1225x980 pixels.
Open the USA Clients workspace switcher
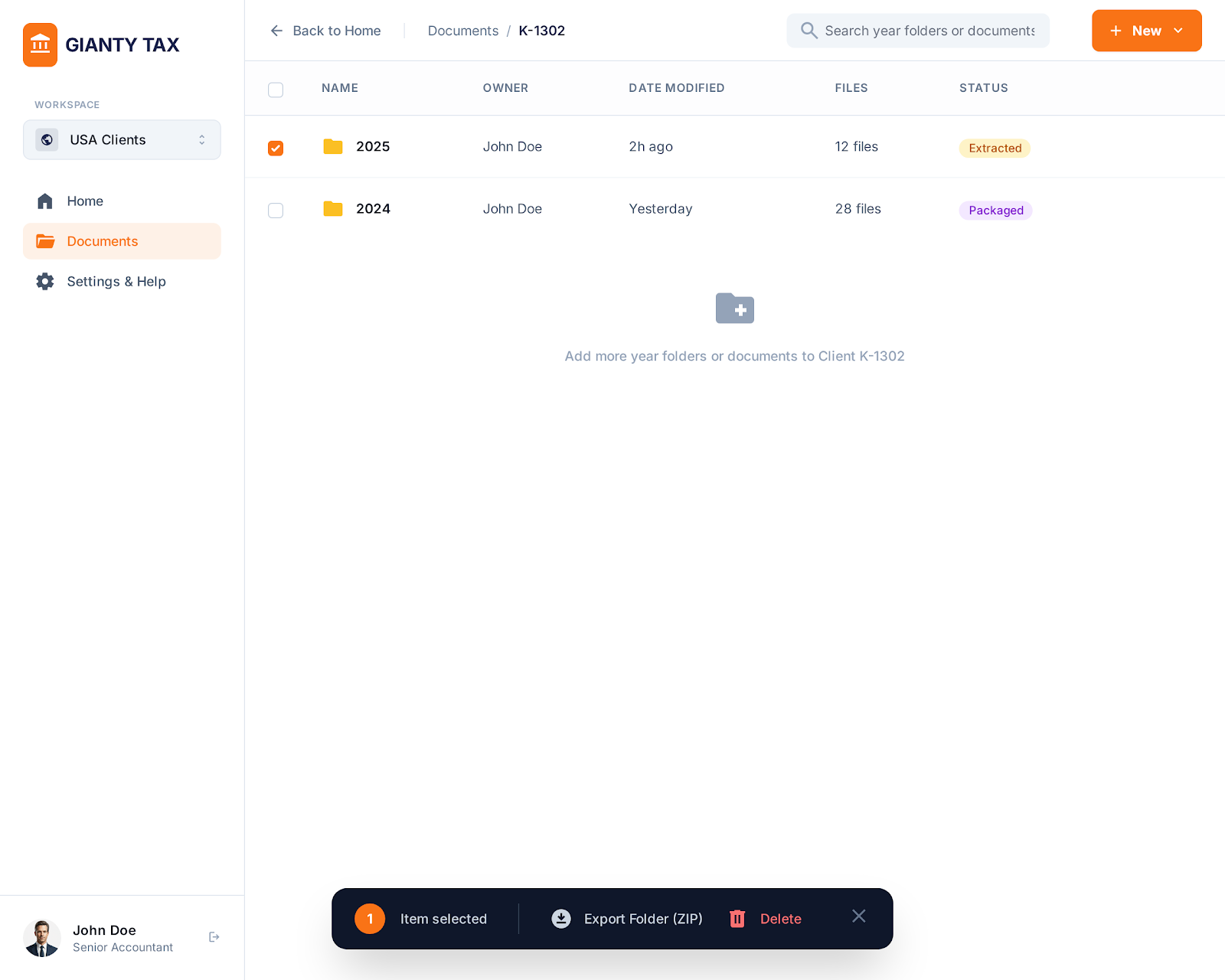[122, 139]
